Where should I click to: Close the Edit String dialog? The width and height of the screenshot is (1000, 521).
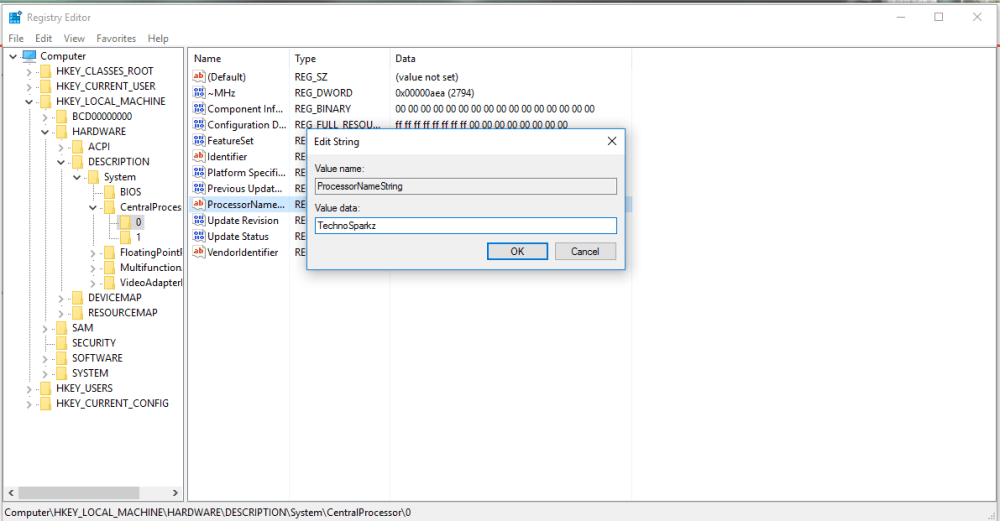(x=611, y=141)
